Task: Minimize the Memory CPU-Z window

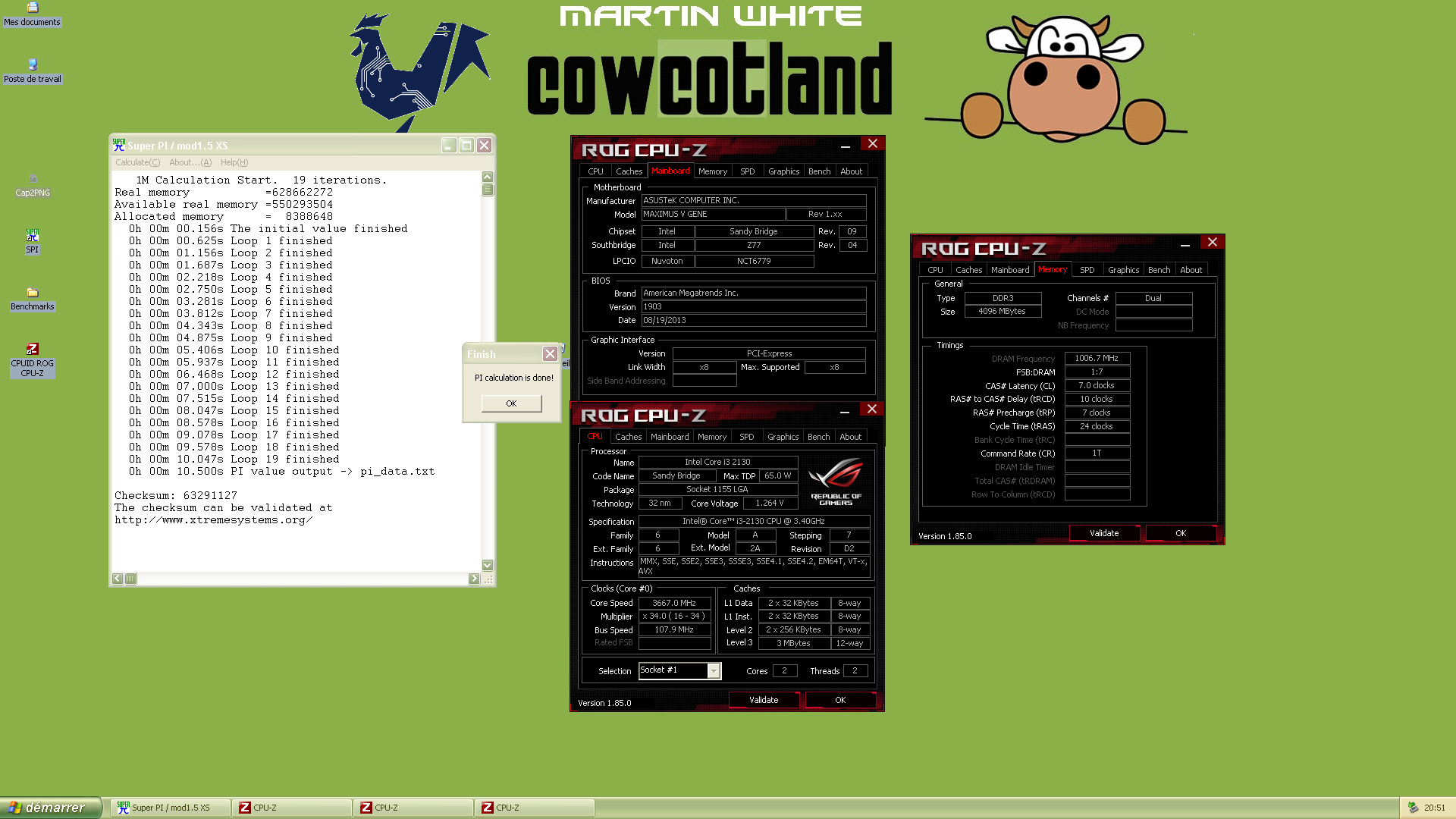Action: click(1185, 244)
